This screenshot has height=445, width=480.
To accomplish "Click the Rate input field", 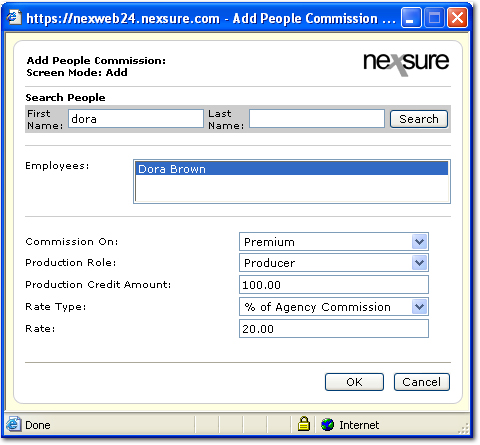I will coord(334,329).
